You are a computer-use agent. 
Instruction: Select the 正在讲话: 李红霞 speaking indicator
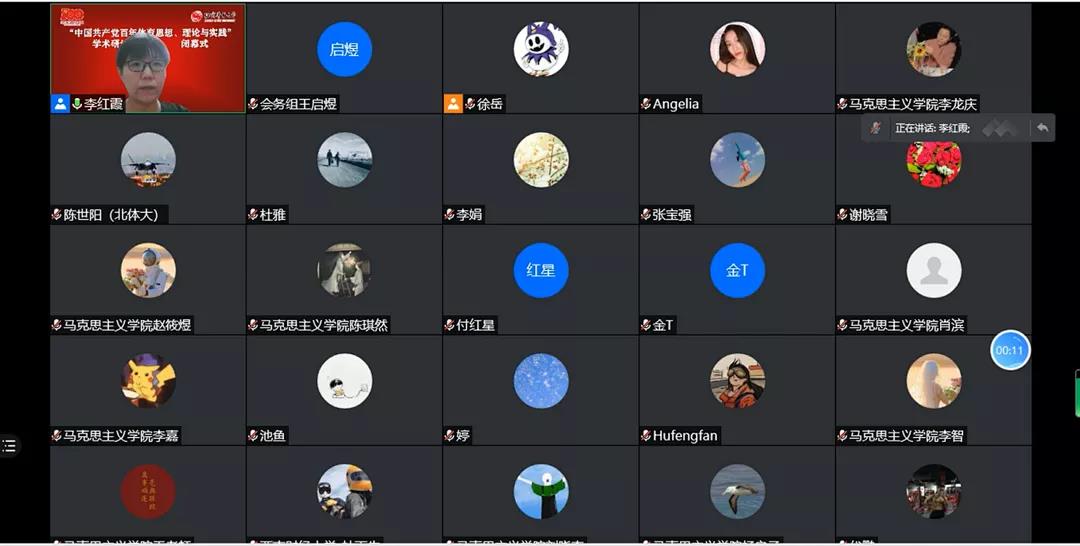pyautogui.click(x=932, y=128)
